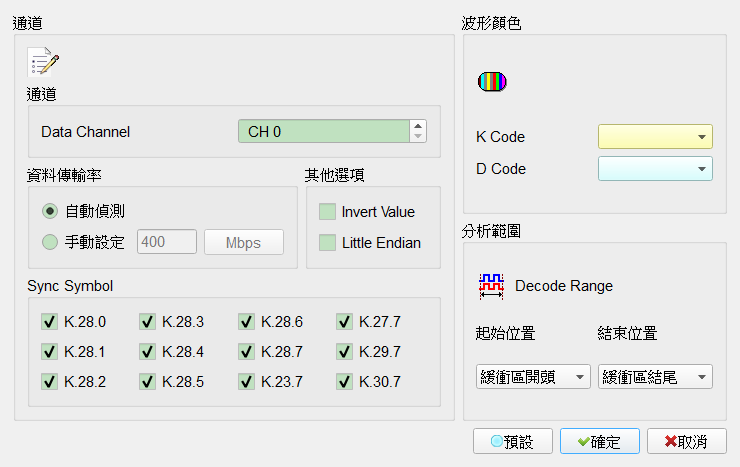740x467 pixels.
Task: Click the 400 data rate input field
Action: point(167,242)
